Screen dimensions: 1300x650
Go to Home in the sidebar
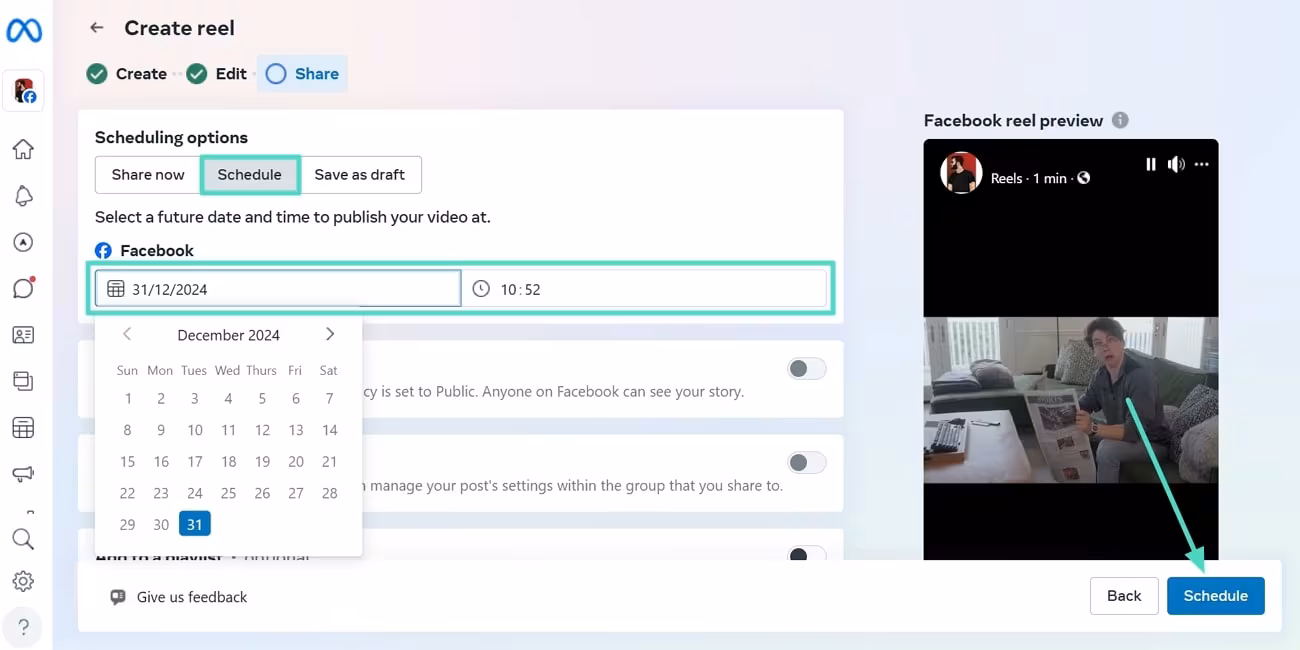tap(23, 149)
